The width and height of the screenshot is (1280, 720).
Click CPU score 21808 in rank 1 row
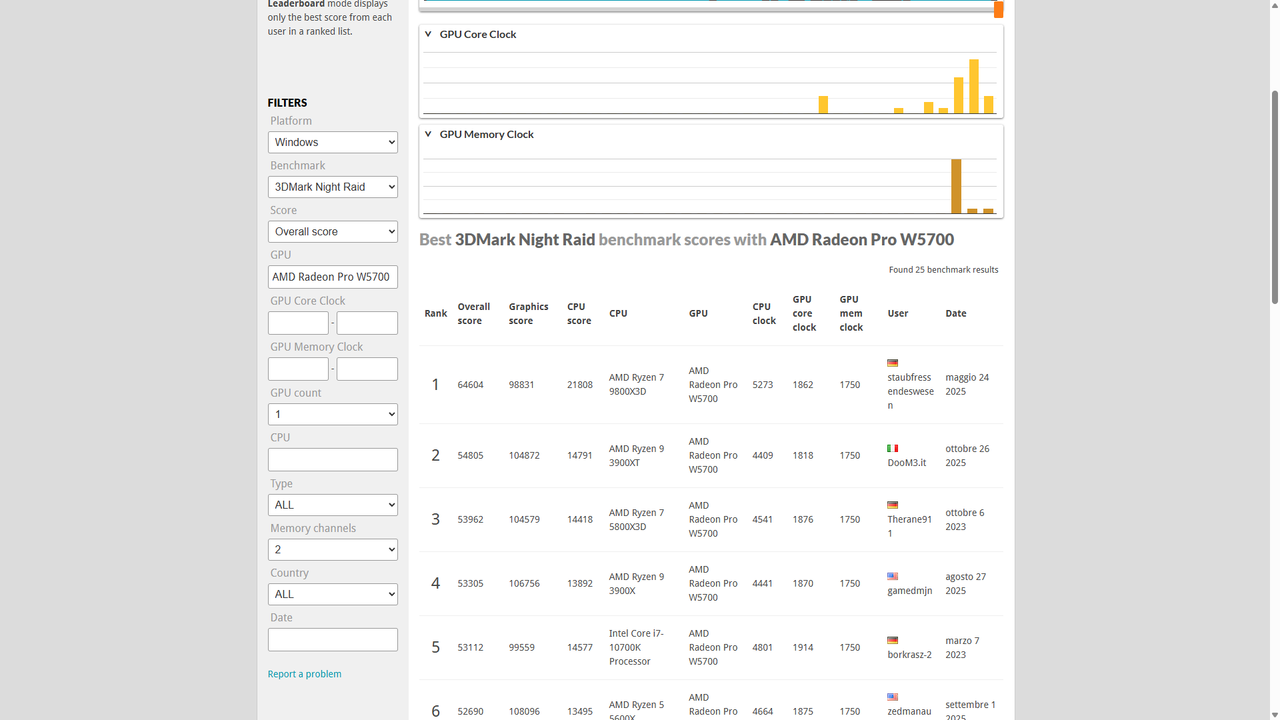[x=580, y=385]
